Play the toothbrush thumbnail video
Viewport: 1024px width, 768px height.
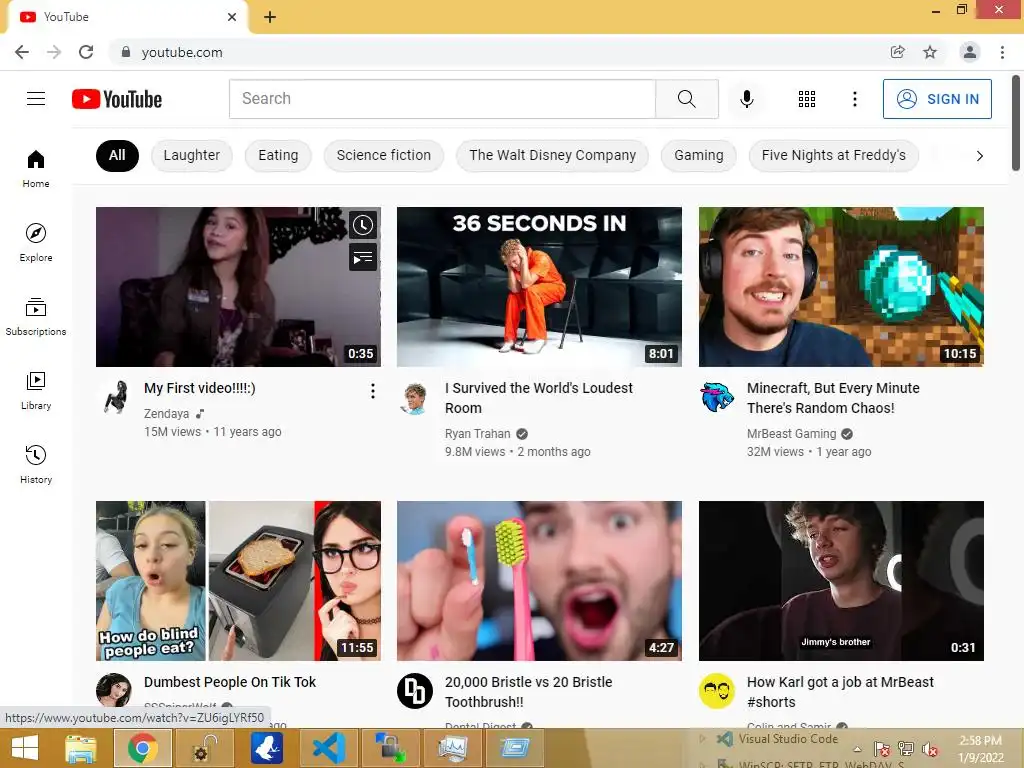coord(539,581)
